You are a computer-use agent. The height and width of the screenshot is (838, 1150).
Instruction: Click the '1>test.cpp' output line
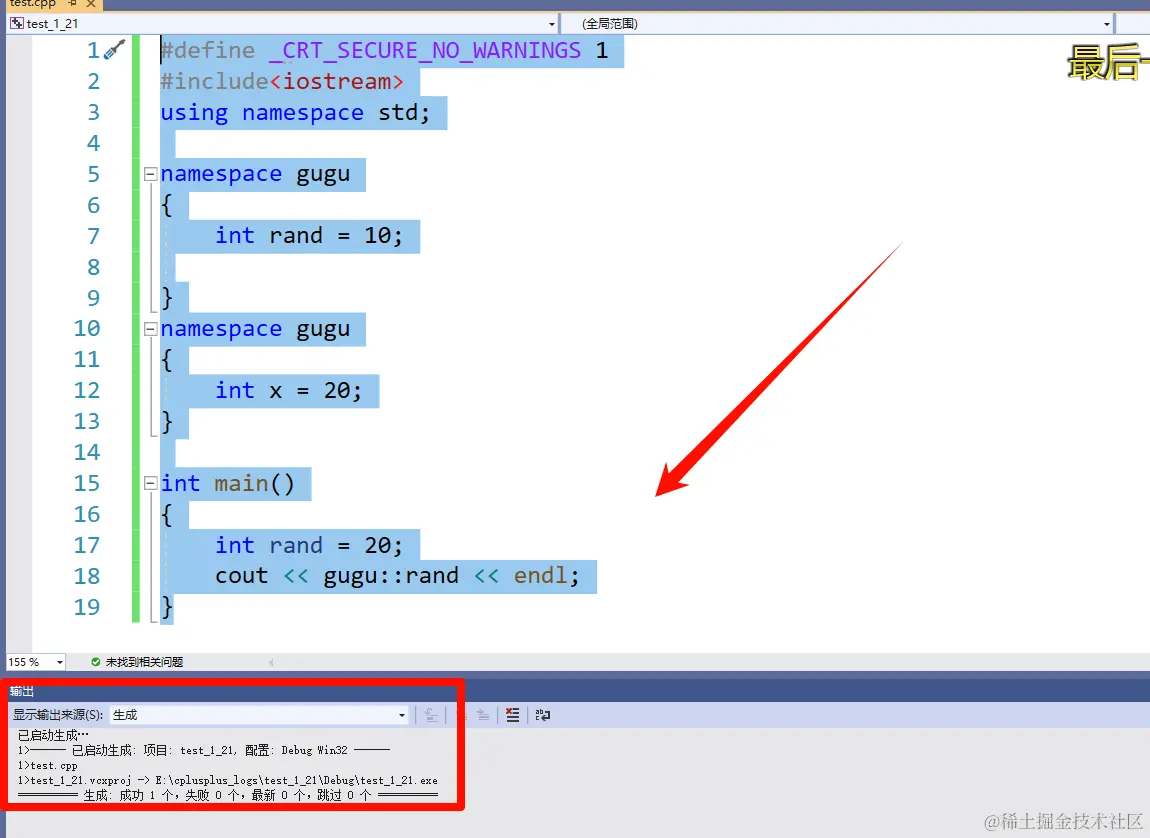tap(48, 765)
